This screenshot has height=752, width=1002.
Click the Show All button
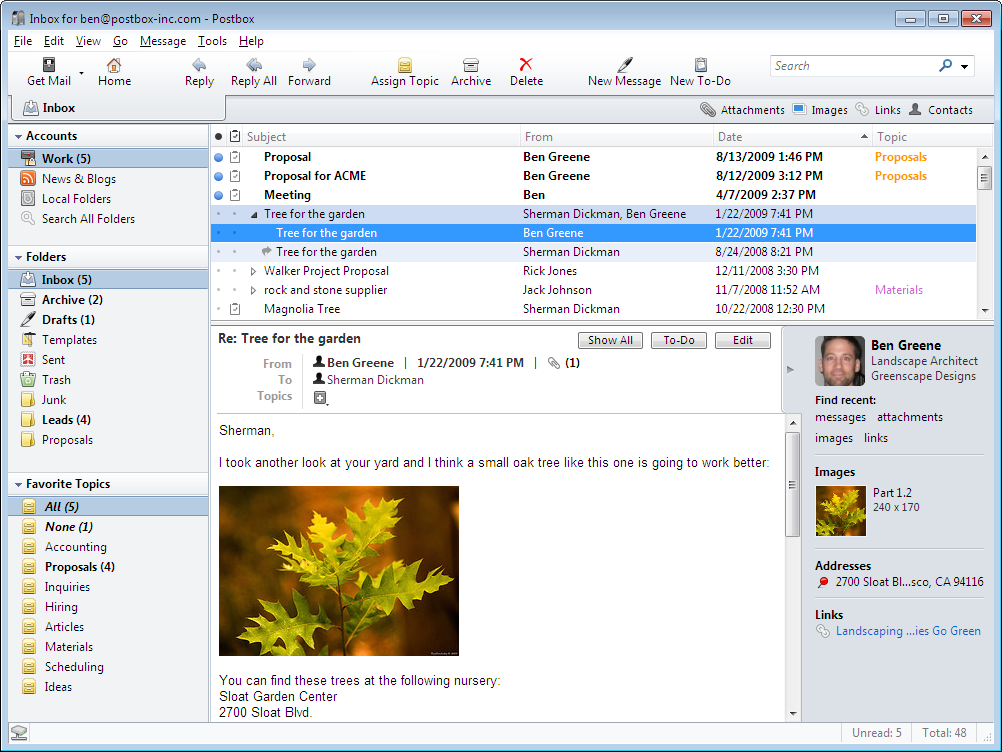(x=610, y=341)
